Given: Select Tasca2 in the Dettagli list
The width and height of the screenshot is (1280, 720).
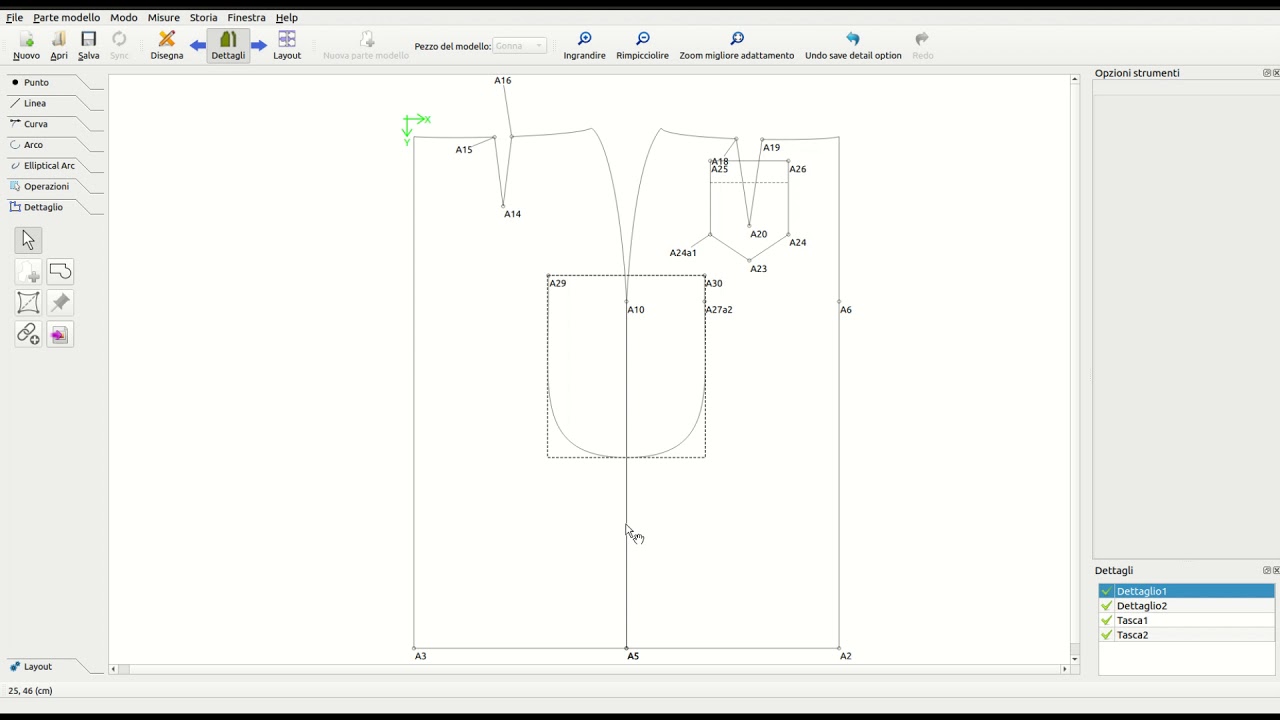Looking at the screenshot, I should 1186,635.
